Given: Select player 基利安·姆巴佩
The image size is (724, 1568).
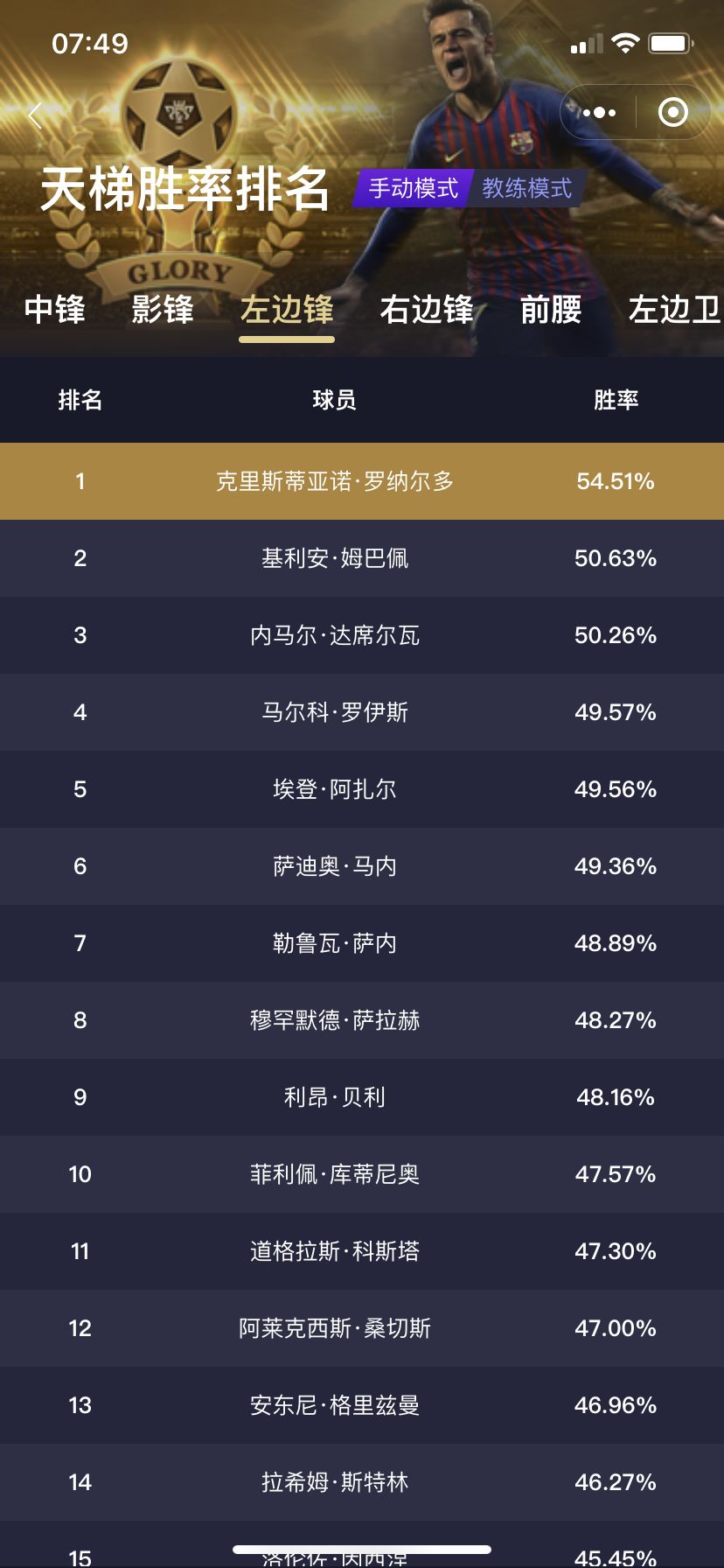Looking at the screenshot, I should pyautogui.click(x=335, y=558).
